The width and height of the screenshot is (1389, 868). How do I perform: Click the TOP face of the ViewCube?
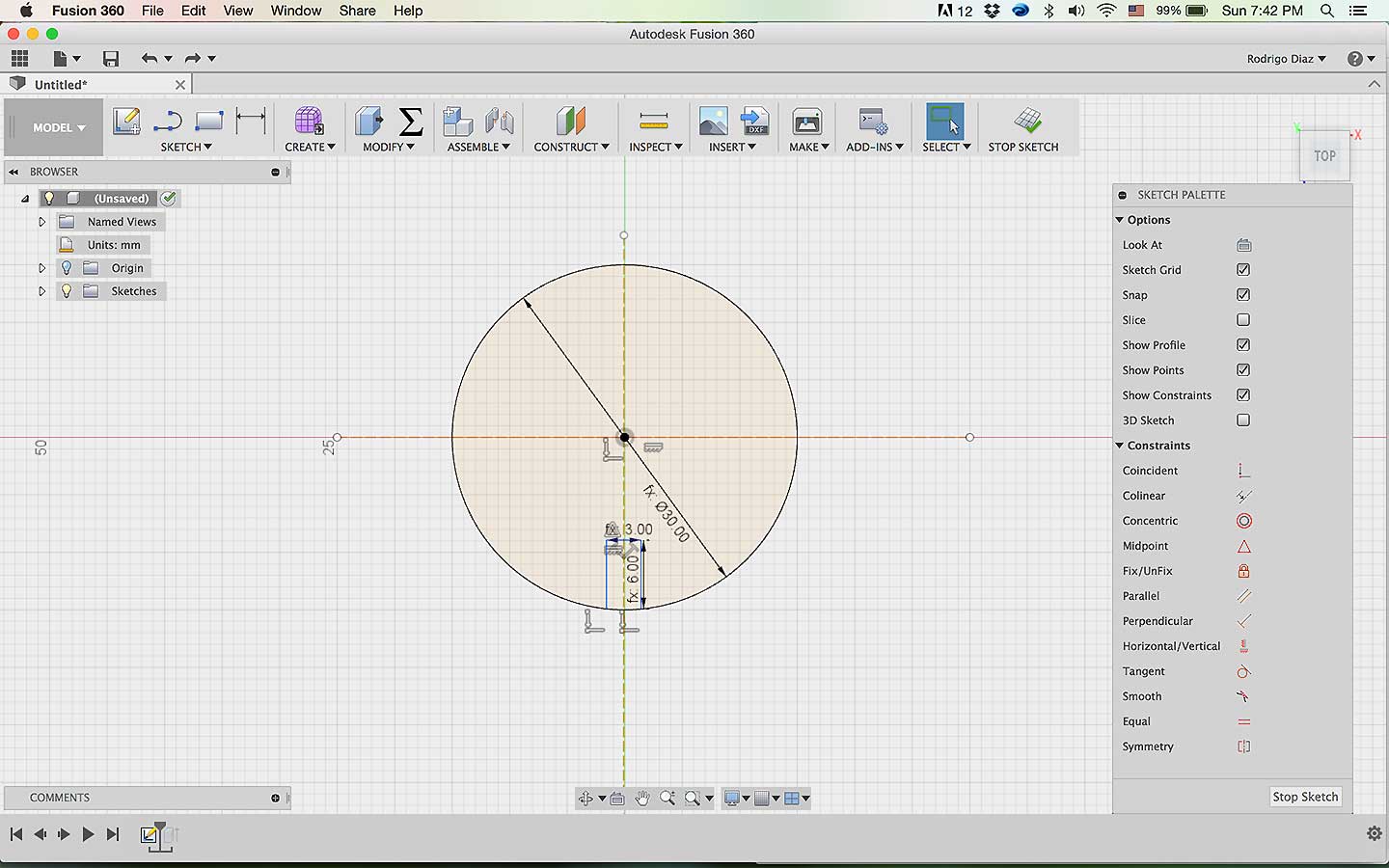click(x=1325, y=155)
